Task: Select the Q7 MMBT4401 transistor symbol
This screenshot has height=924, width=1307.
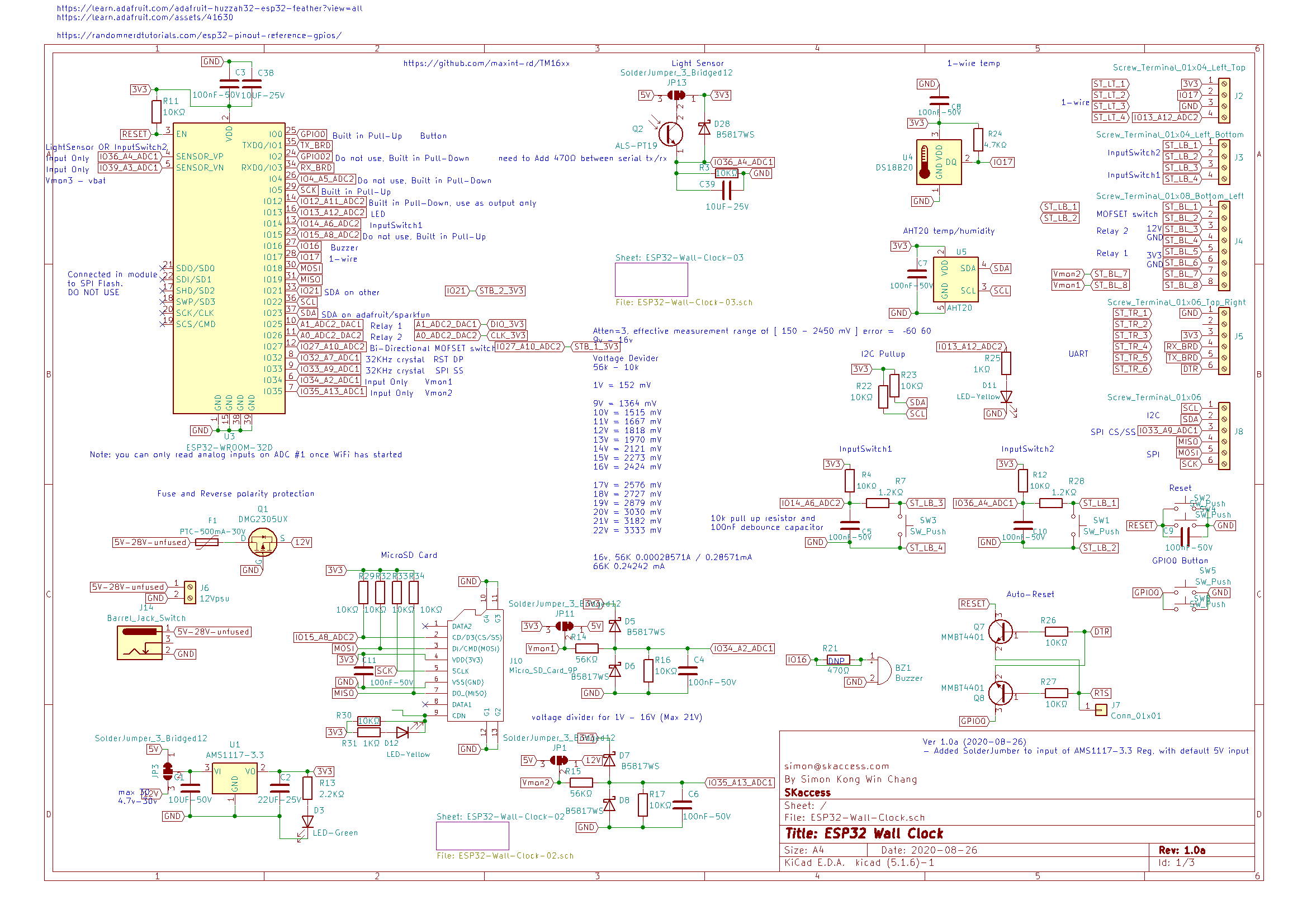Action: 1000,631
